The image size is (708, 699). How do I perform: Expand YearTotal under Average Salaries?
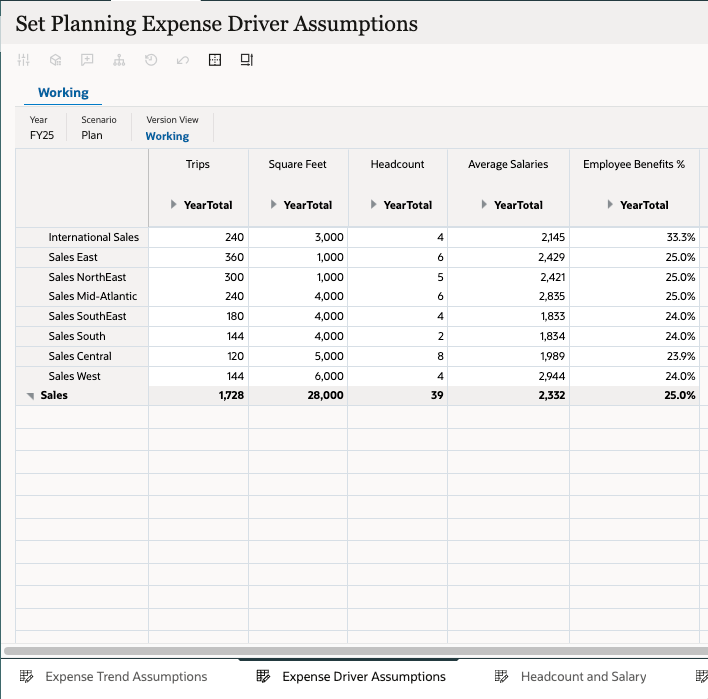(x=484, y=205)
